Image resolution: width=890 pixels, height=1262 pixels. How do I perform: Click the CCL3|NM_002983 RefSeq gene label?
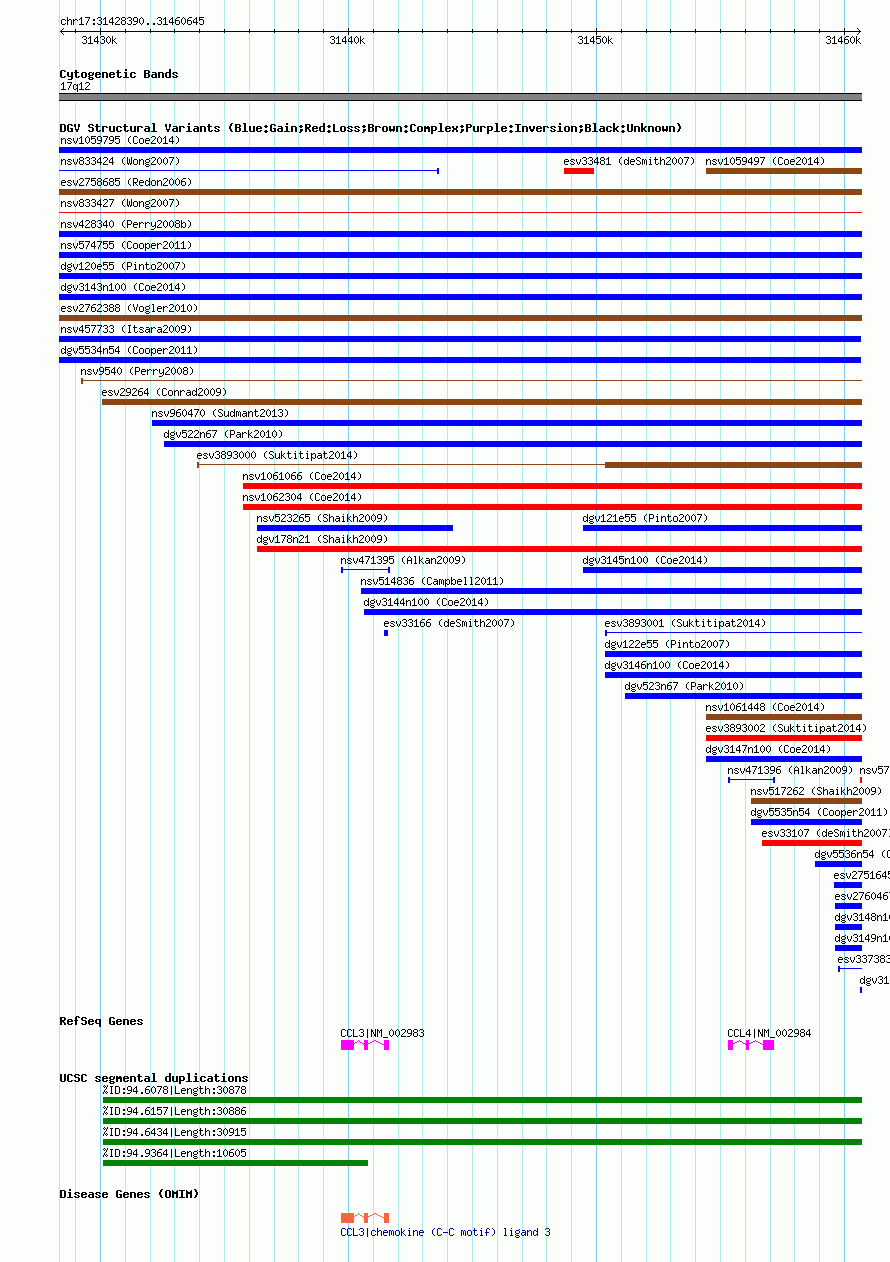[383, 1033]
